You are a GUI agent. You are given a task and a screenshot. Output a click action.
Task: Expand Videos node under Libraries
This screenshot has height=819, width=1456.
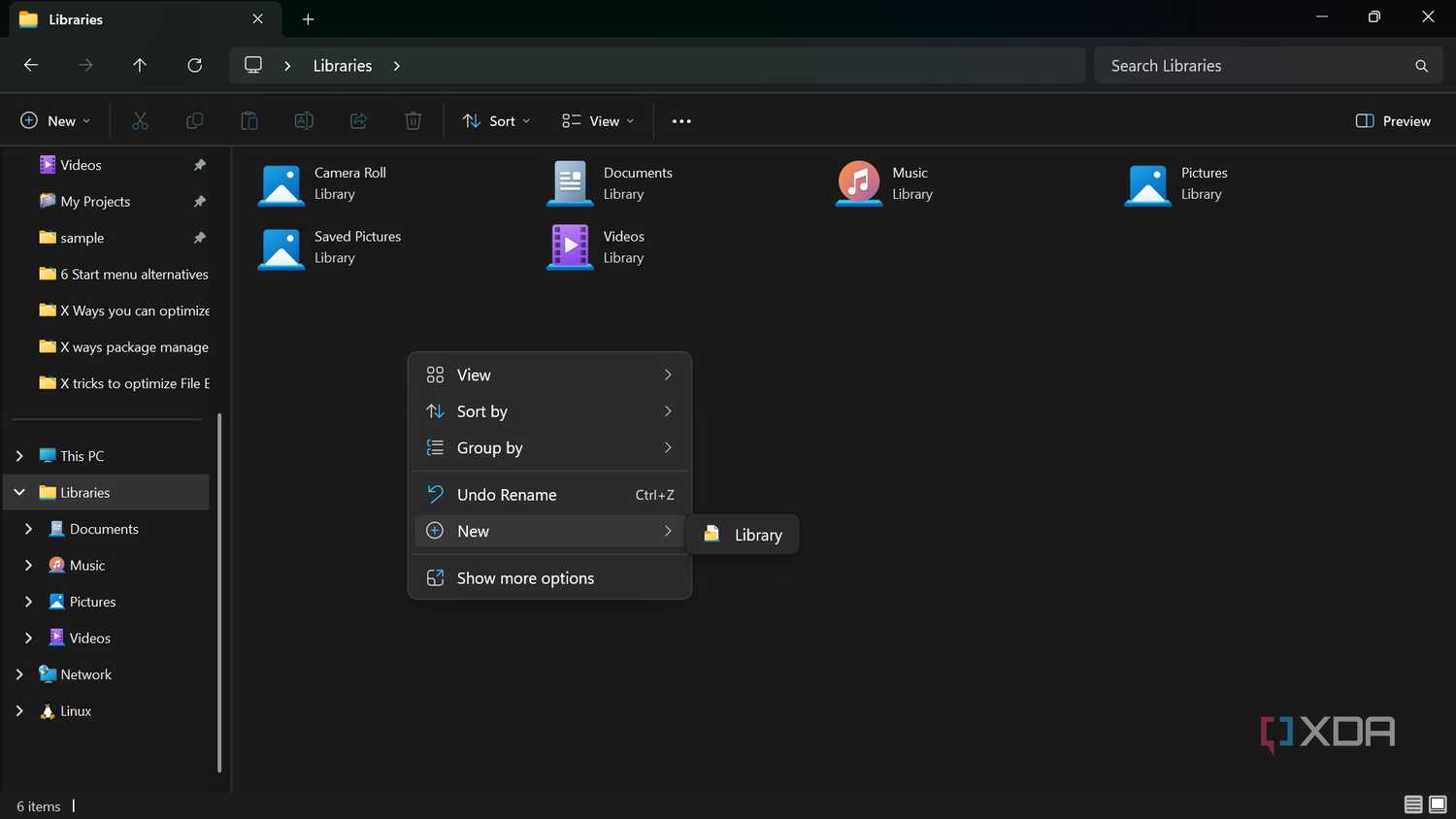click(x=28, y=638)
